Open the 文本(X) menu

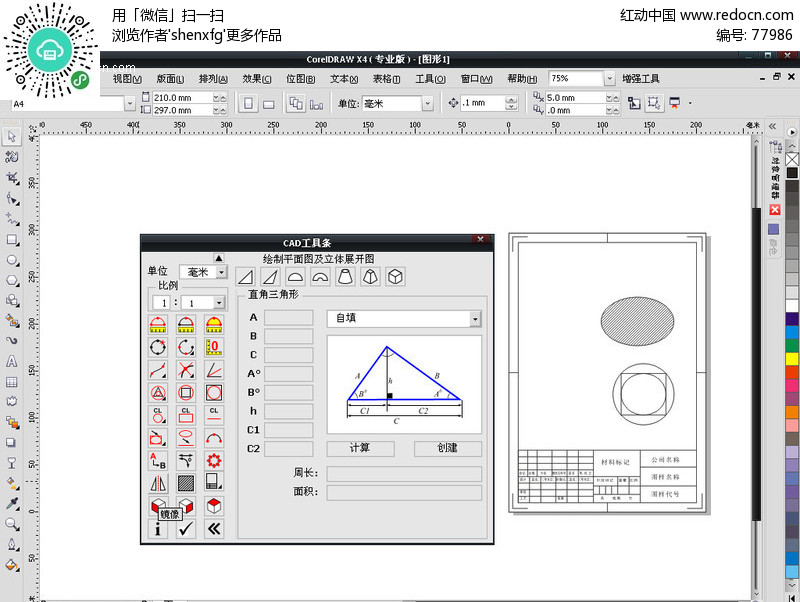coord(344,79)
